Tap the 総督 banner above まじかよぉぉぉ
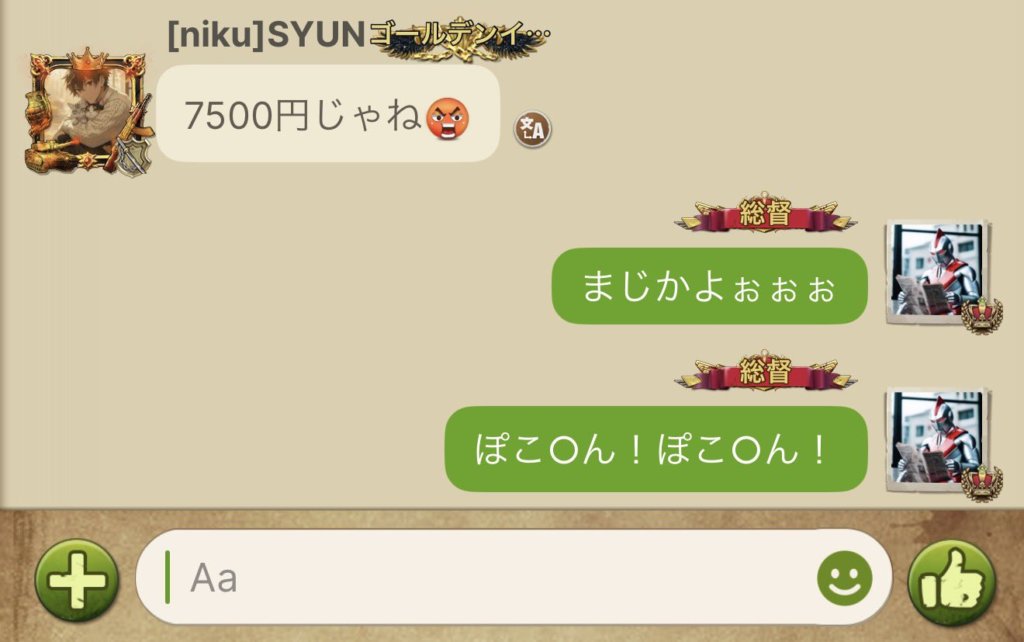Screen dimensions: 1024x642 coord(765,214)
